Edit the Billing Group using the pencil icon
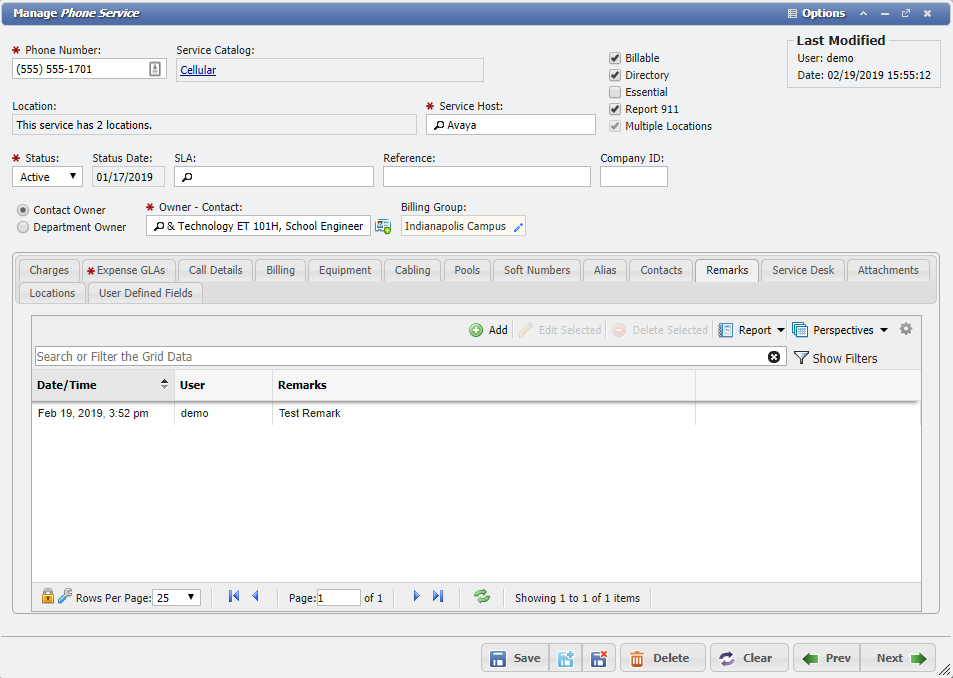 pyautogui.click(x=516, y=226)
